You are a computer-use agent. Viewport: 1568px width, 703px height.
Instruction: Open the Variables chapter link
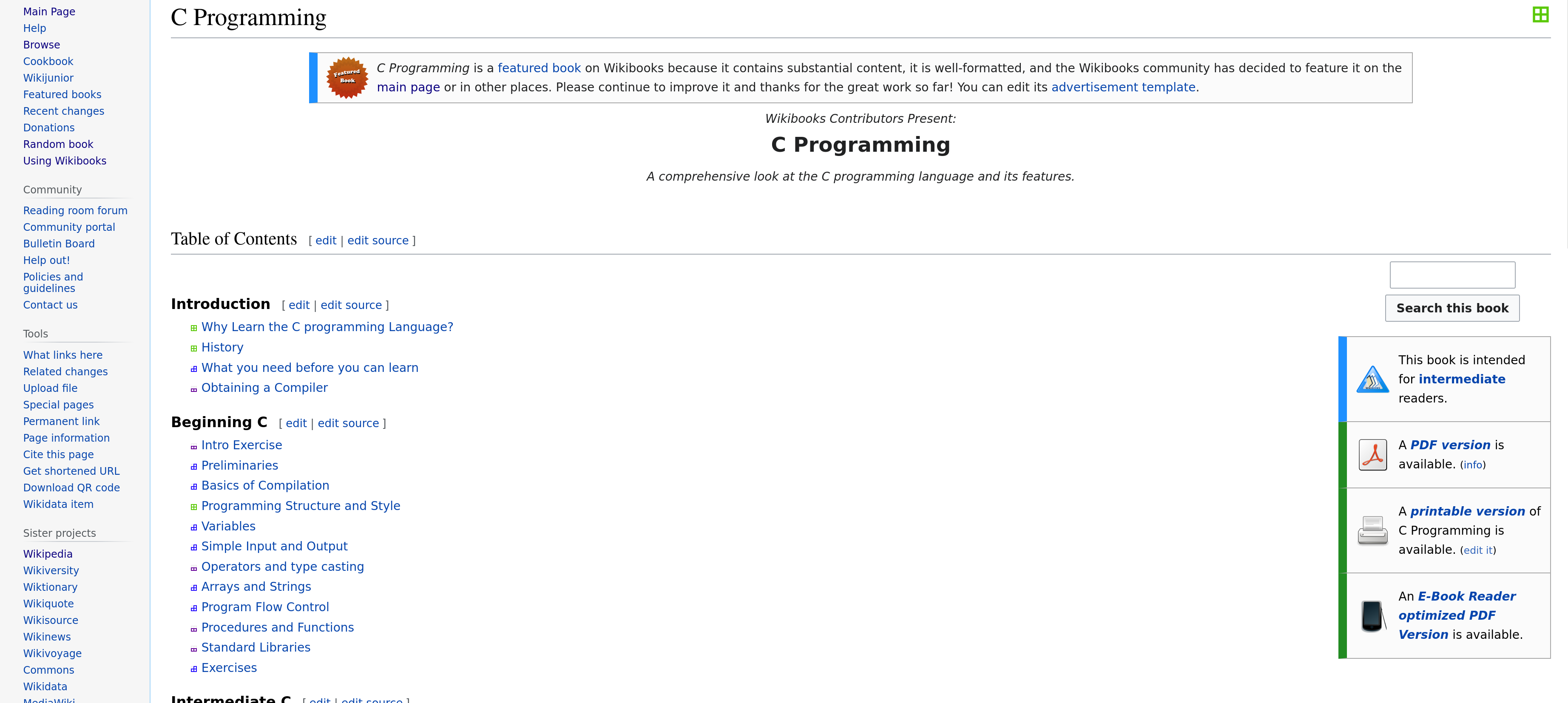228,526
